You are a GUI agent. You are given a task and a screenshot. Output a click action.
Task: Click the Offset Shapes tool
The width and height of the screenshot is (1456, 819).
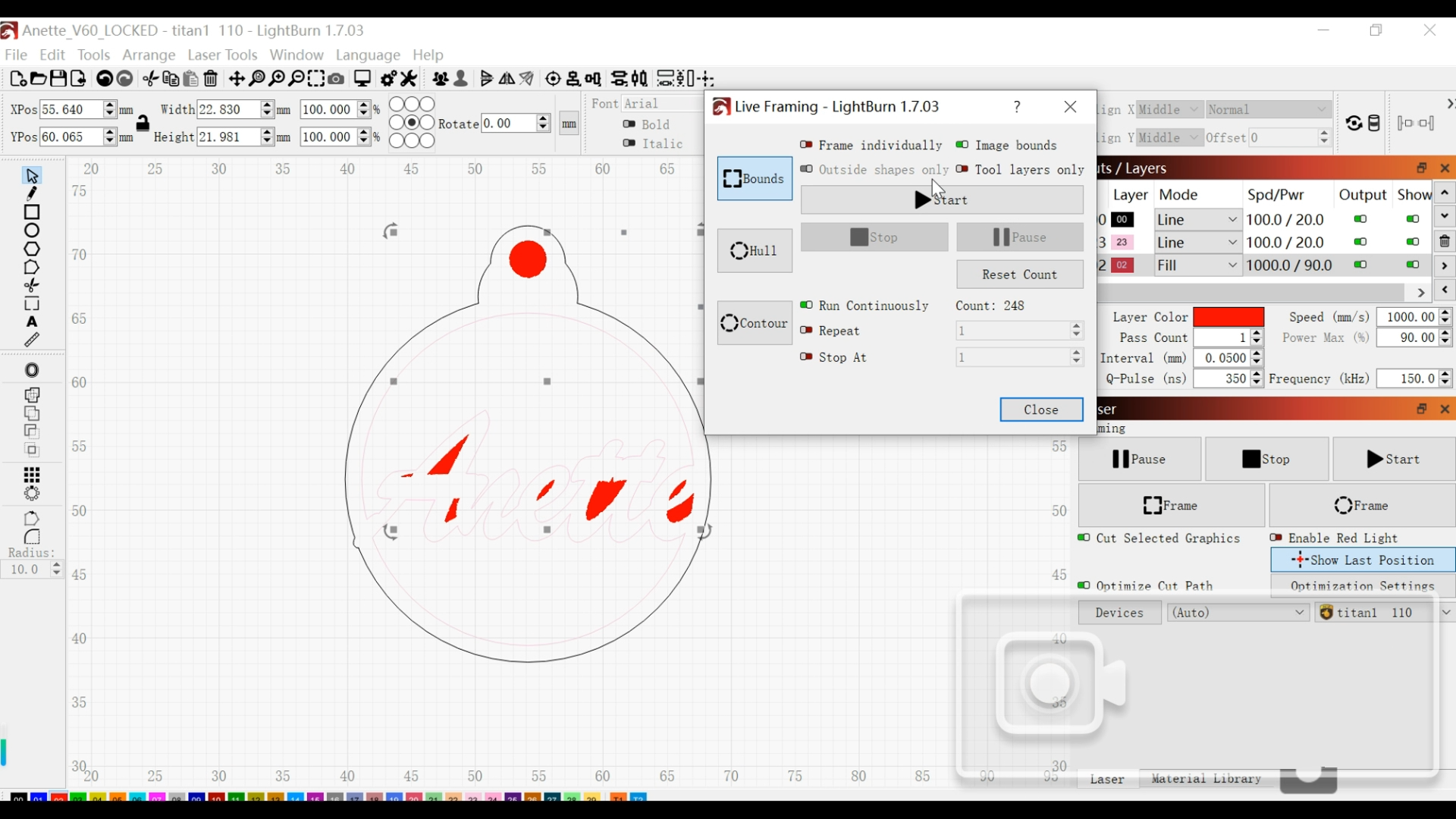coord(32,370)
